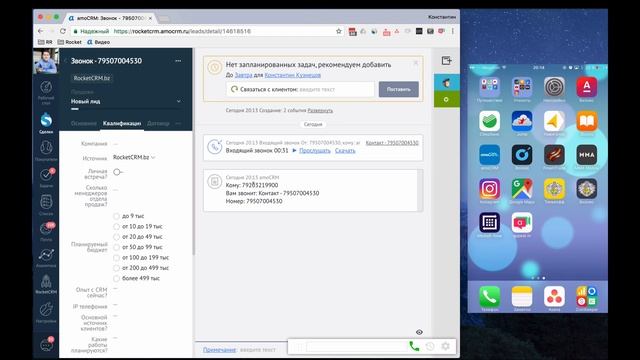This screenshot has height=360, width=640.
Task: Select budget option от 50 до 99 тыс
Action: [x=116, y=247]
